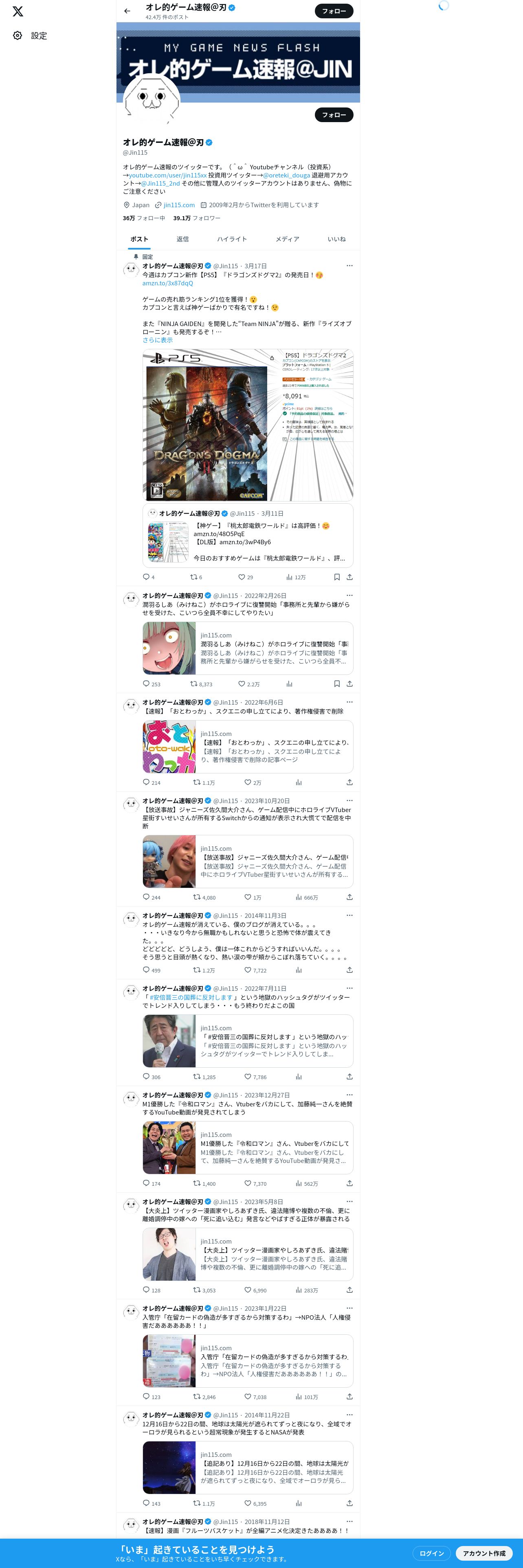Like the pinned post with 29 likes
This screenshot has width=523, height=1568.
pyautogui.click(x=242, y=577)
